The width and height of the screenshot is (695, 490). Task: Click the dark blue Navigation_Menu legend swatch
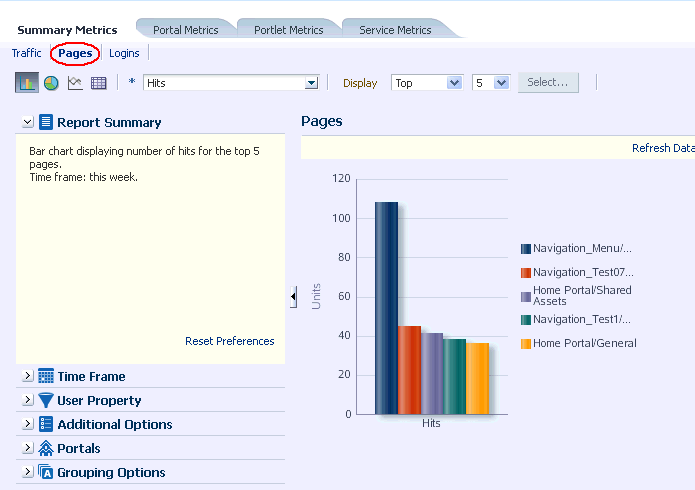(526, 249)
